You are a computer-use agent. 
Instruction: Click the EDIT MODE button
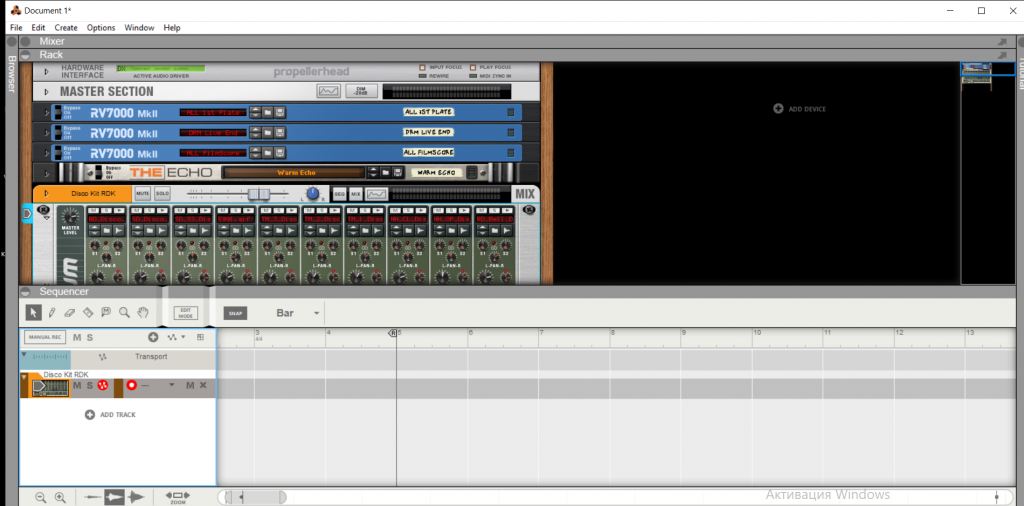click(185, 313)
